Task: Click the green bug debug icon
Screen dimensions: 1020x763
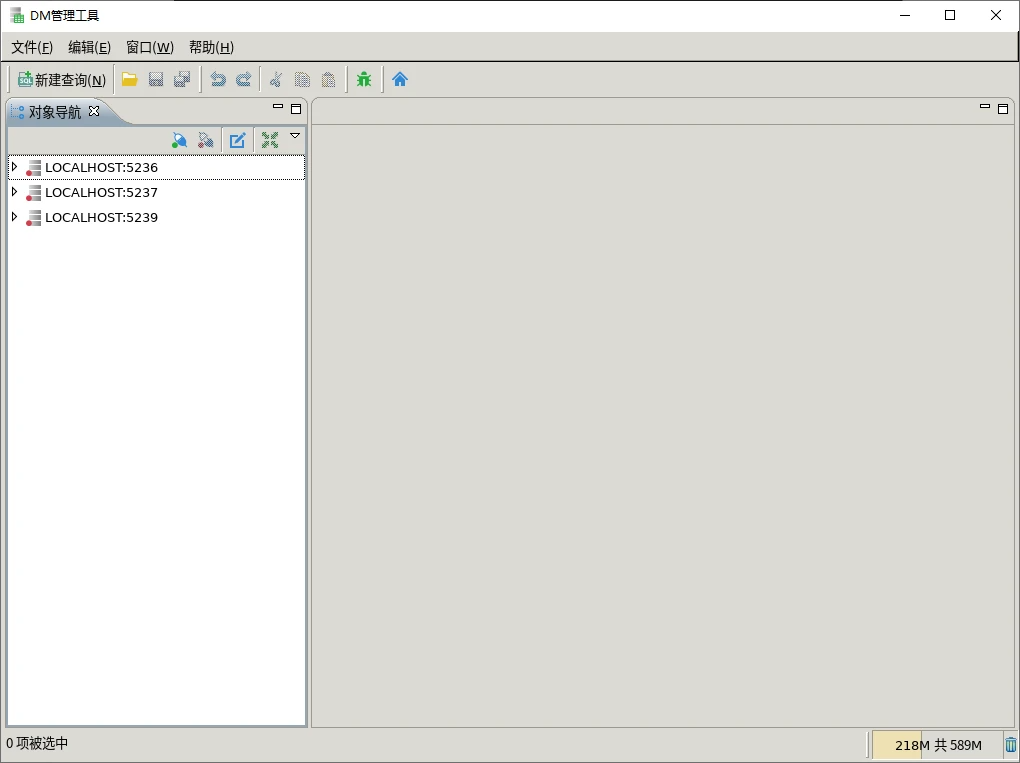Action: pyautogui.click(x=364, y=80)
